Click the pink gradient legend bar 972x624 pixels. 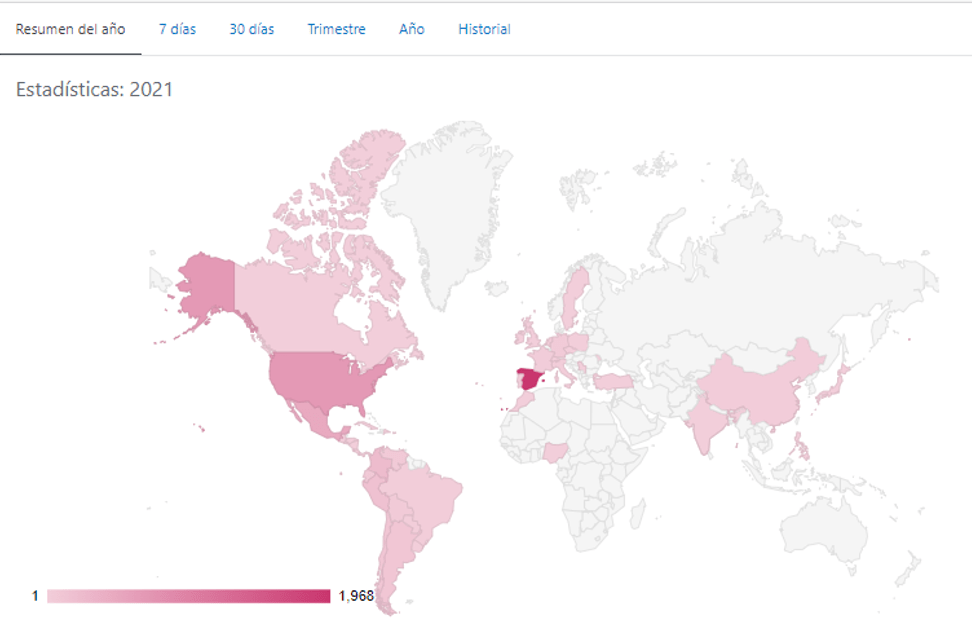coord(188,596)
